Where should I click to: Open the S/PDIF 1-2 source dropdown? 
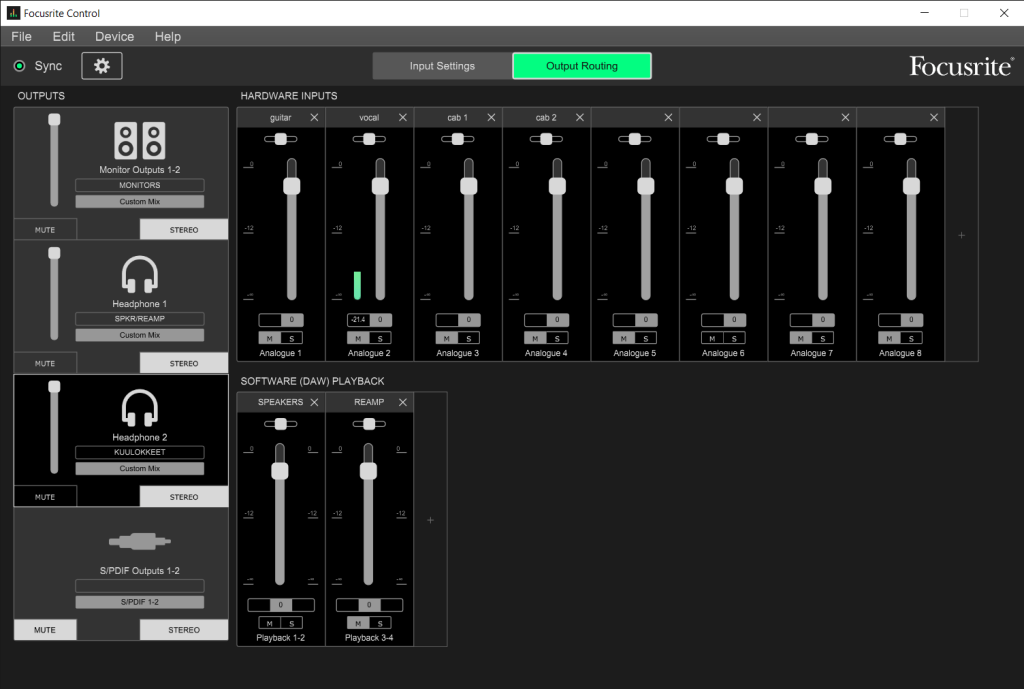pyautogui.click(x=139, y=602)
